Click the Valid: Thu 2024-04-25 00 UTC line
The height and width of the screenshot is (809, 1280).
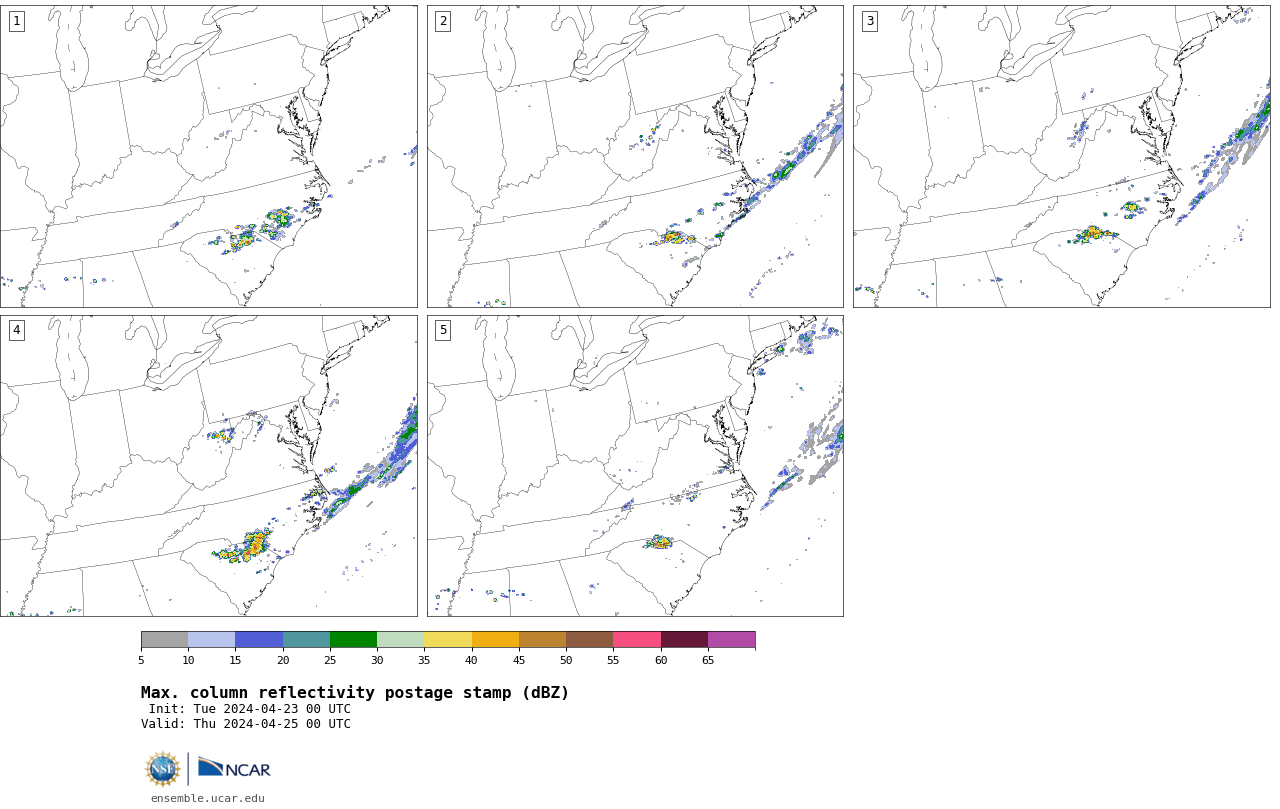(246, 724)
